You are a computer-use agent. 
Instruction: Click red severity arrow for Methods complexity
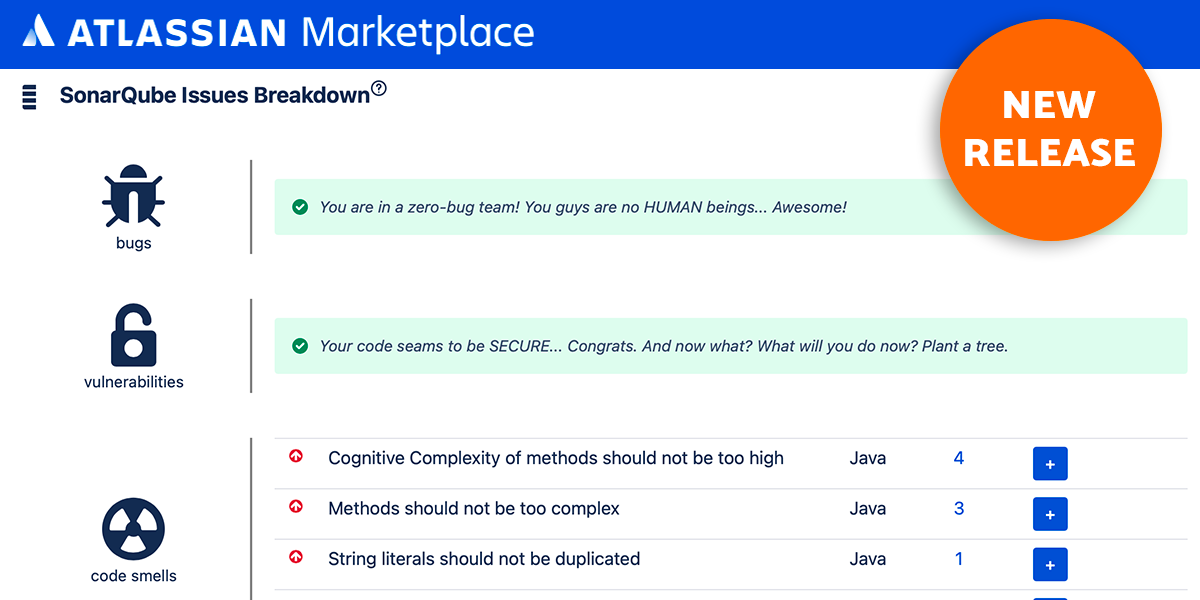click(x=295, y=507)
